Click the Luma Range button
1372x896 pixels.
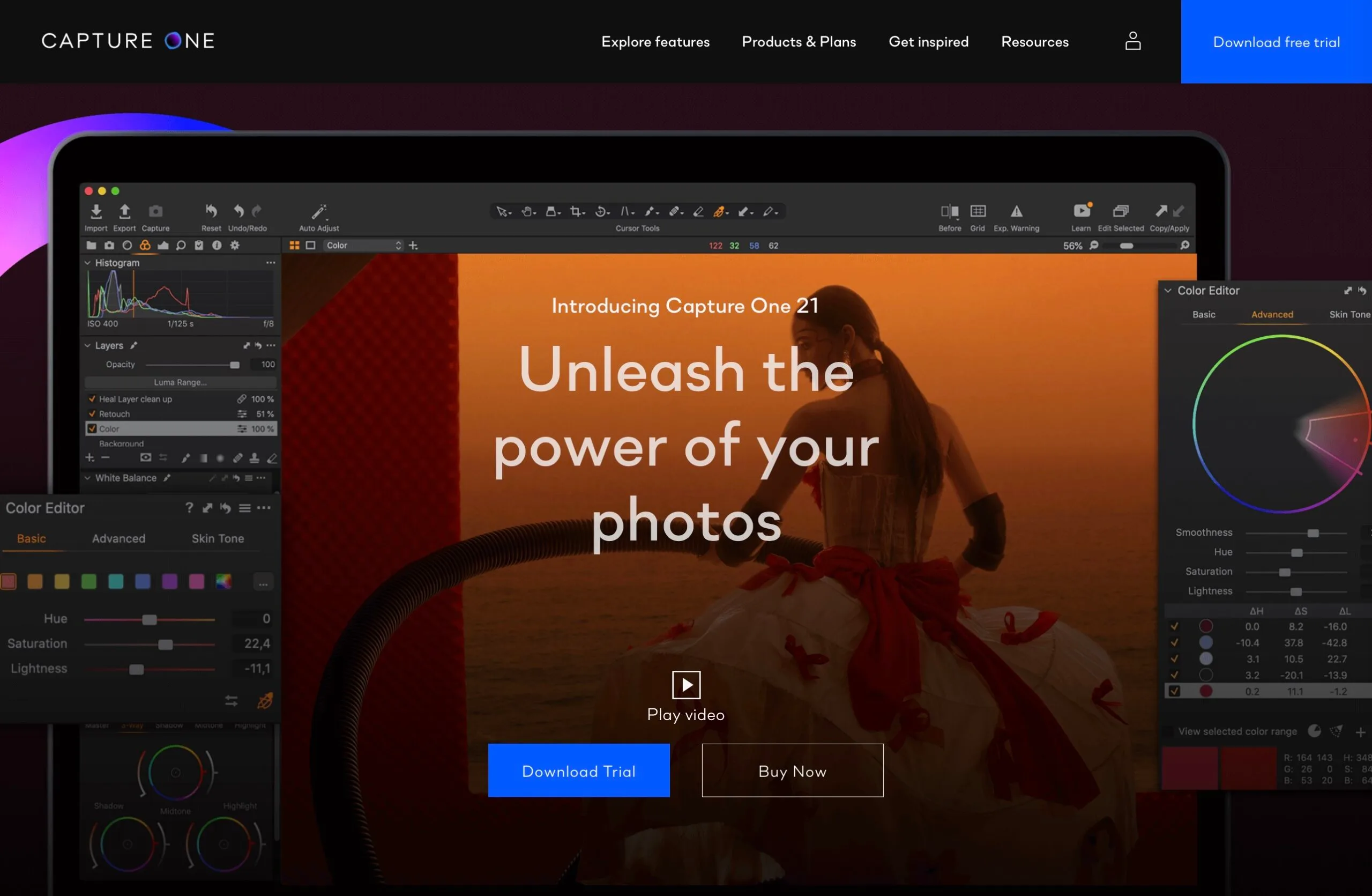click(x=181, y=382)
